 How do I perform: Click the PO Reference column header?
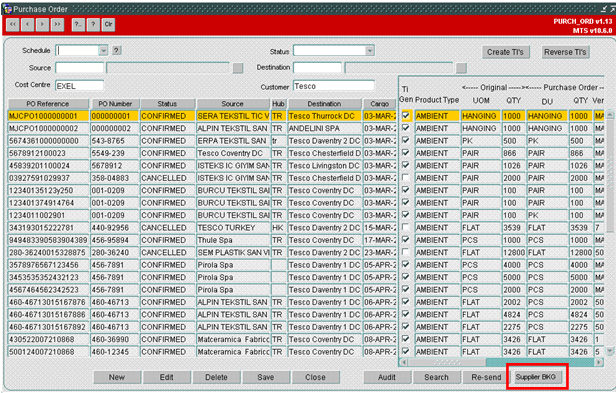click(x=48, y=104)
